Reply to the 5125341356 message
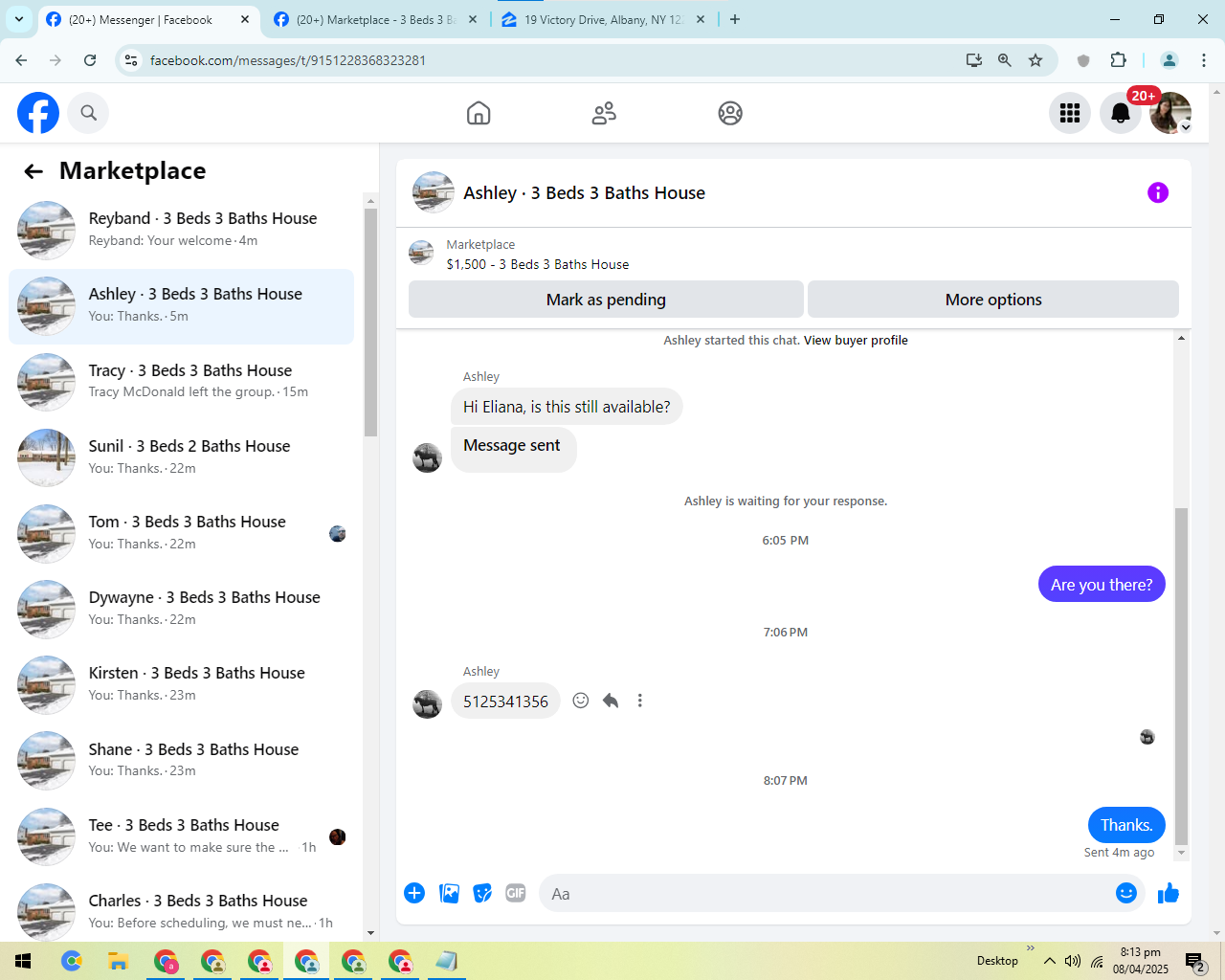The height and width of the screenshot is (980, 1225). pyautogui.click(x=611, y=701)
